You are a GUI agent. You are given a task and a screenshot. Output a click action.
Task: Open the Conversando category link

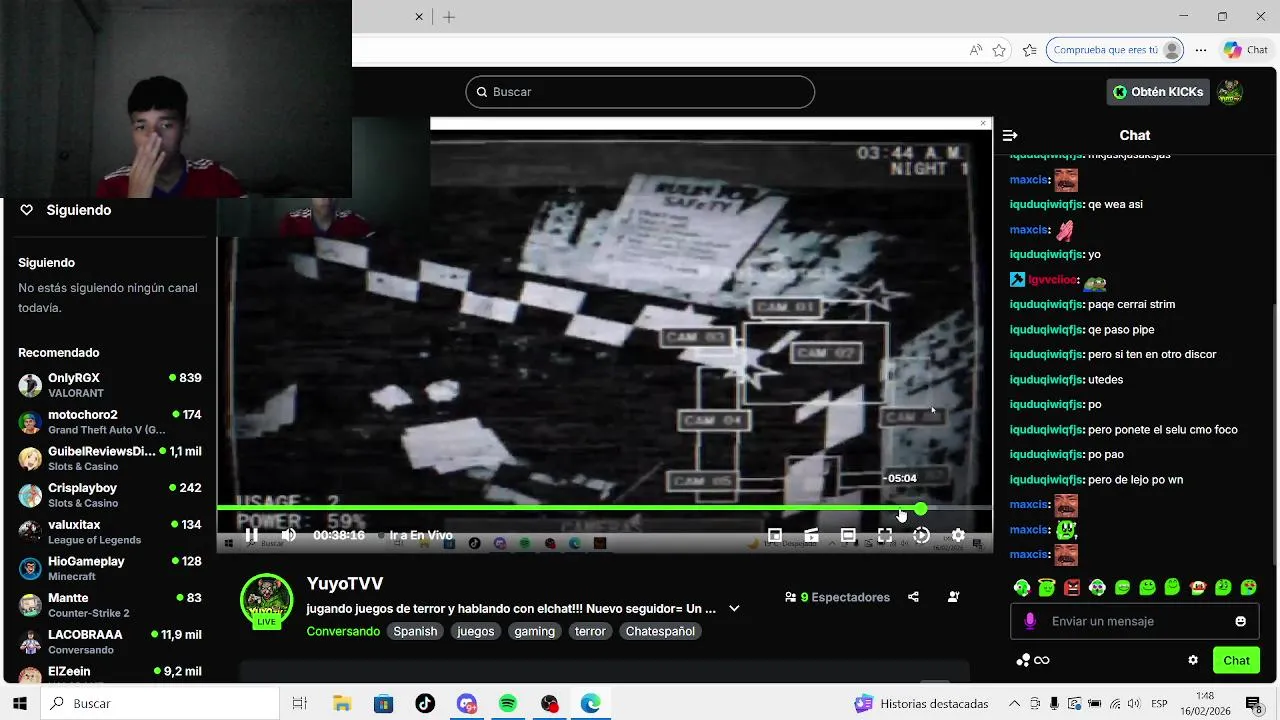(x=343, y=631)
